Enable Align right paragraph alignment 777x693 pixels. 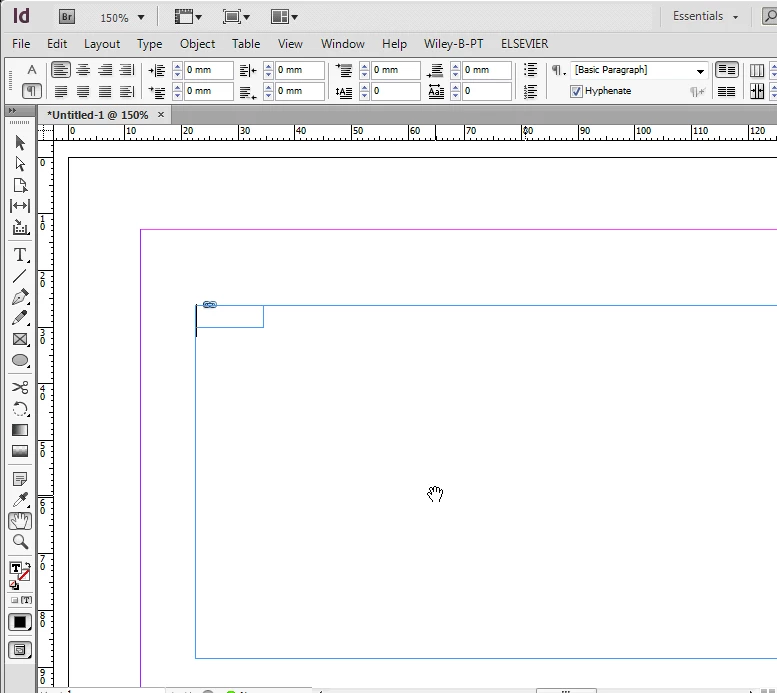pos(105,70)
